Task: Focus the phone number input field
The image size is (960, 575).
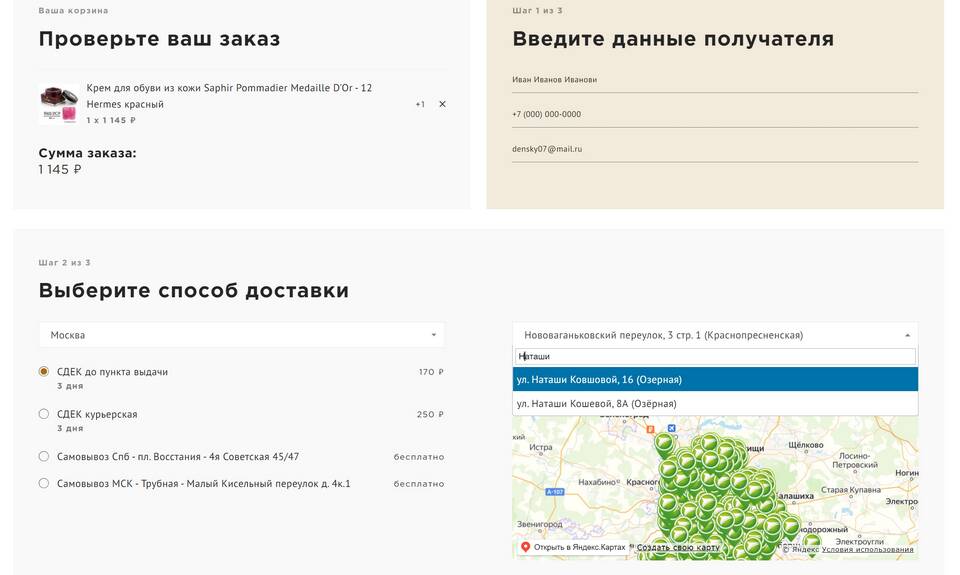Action: [714, 114]
